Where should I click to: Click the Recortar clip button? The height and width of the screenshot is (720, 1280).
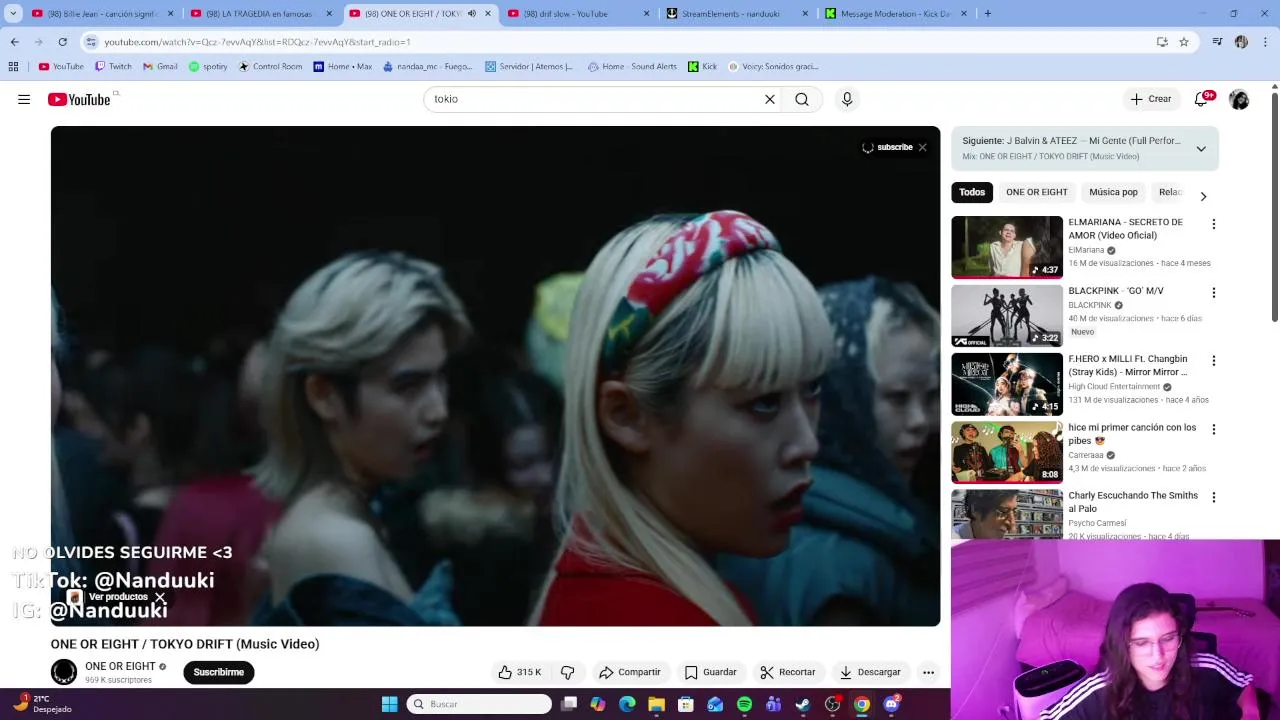coord(788,672)
